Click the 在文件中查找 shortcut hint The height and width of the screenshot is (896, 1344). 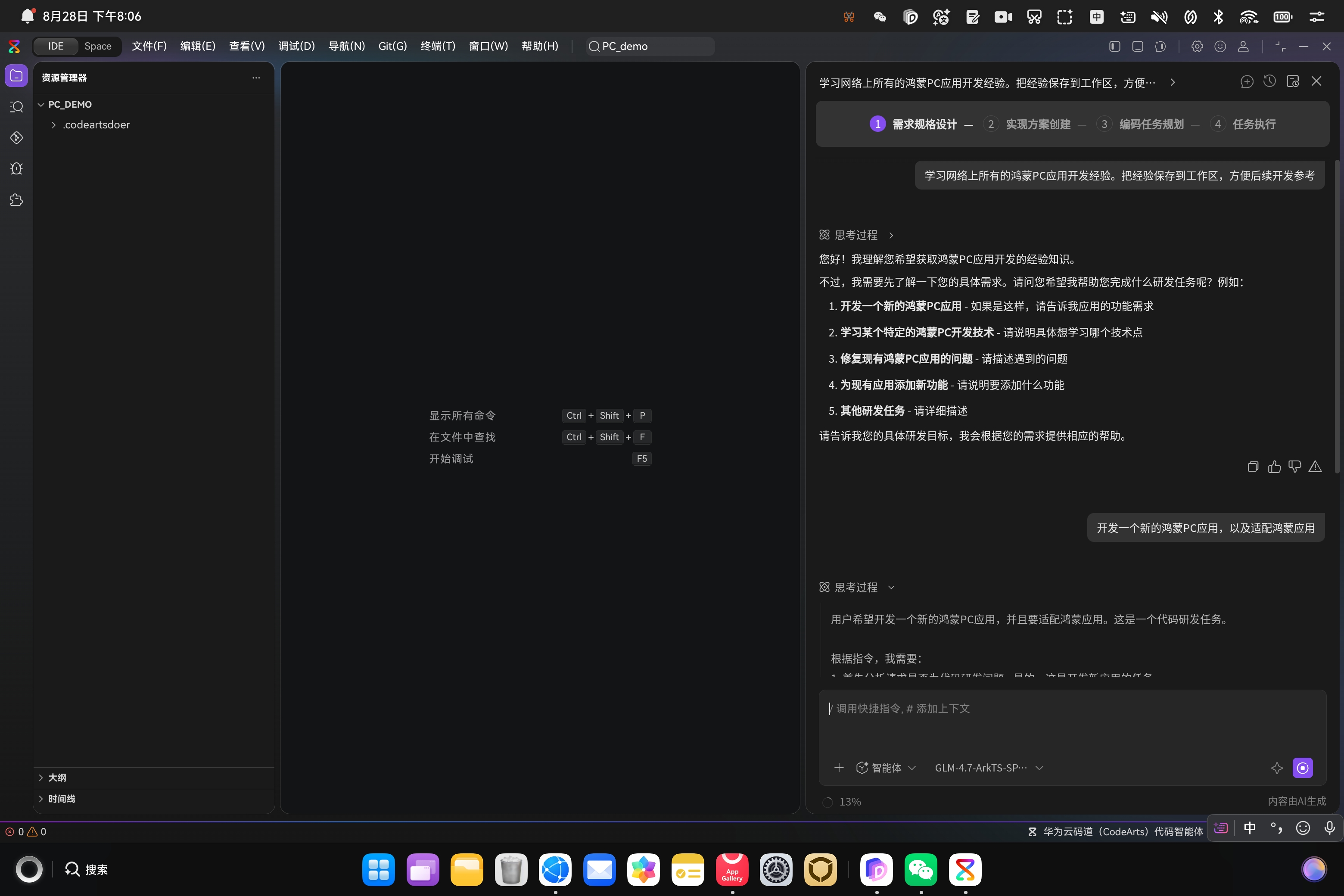click(x=462, y=437)
